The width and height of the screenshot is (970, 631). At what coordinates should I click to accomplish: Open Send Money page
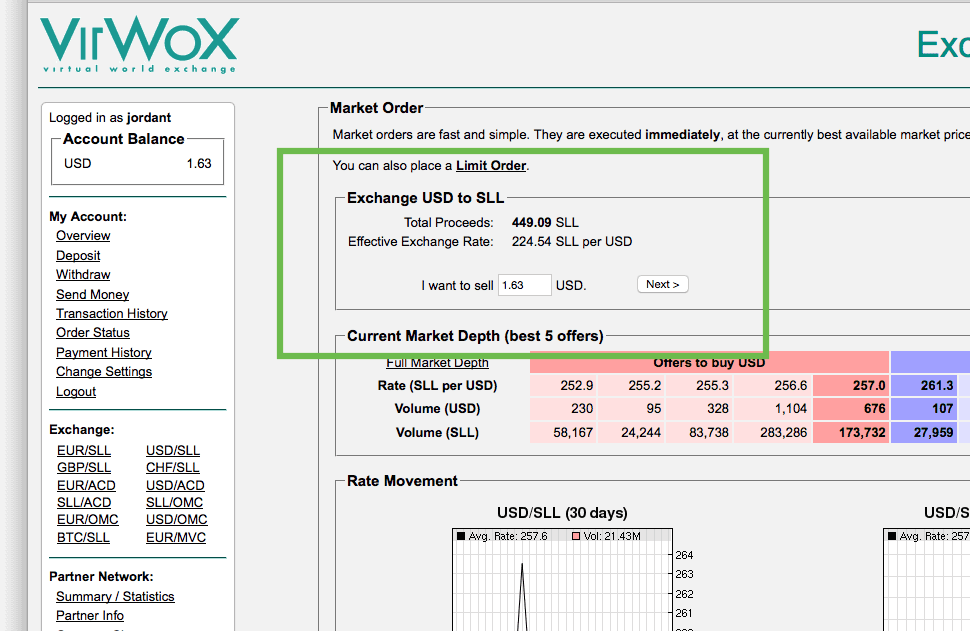coord(92,294)
